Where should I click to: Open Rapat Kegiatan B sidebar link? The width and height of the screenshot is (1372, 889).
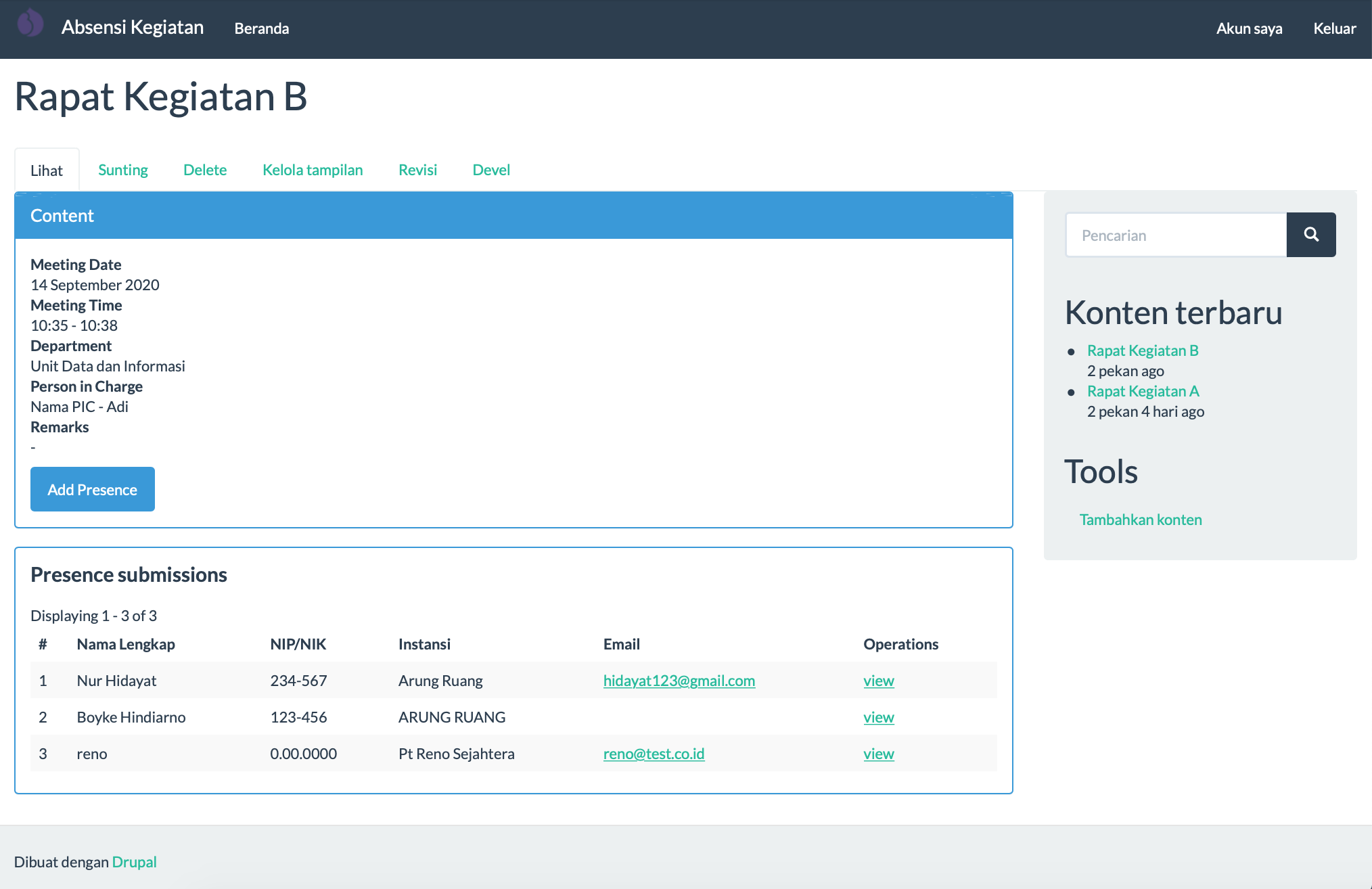[x=1143, y=350]
